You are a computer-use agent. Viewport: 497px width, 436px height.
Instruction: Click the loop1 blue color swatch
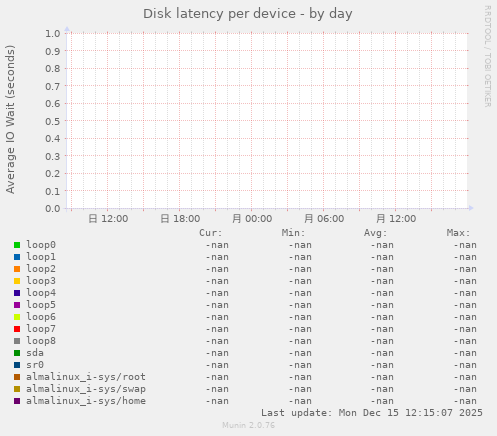tap(17, 257)
